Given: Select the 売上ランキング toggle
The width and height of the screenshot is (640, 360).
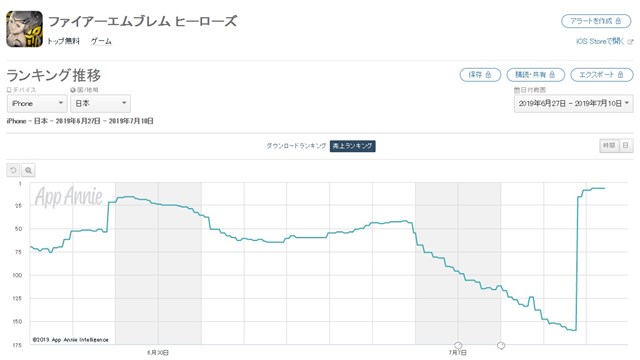Looking at the screenshot, I should click(x=353, y=146).
